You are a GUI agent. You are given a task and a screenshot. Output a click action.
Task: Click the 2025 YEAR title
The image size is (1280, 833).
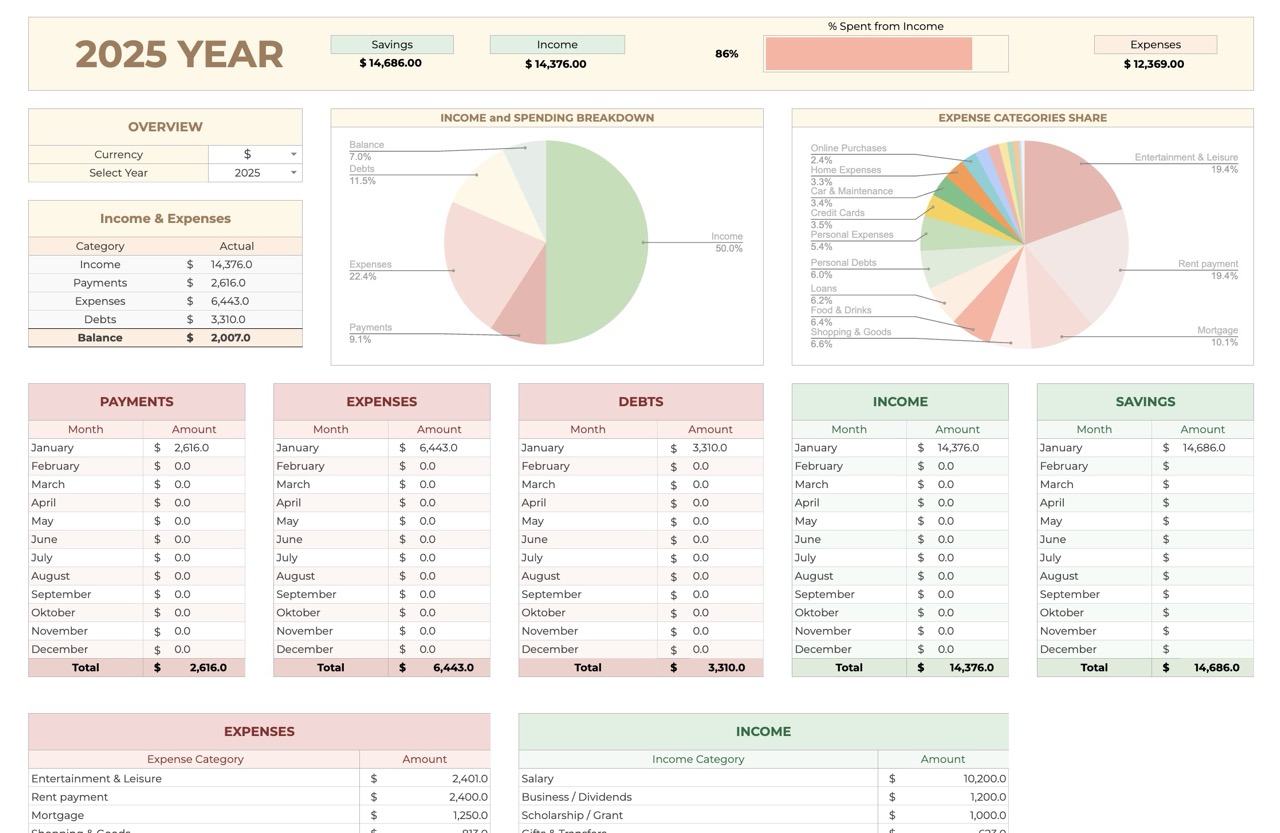[x=179, y=54]
